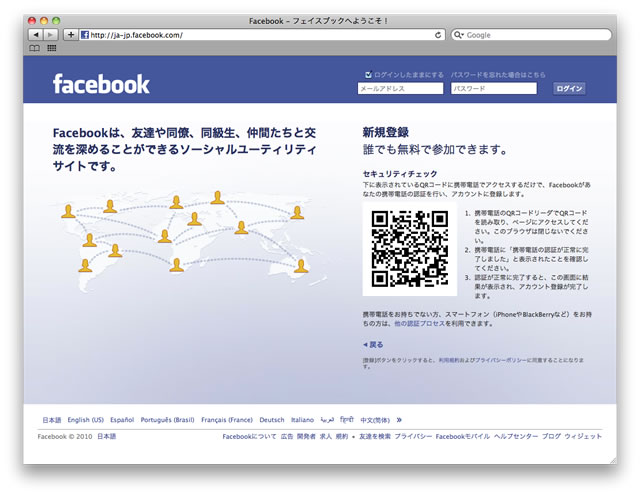This screenshot has width=640, height=496.
Task: Open 広告 footer link
Action: click(287, 436)
